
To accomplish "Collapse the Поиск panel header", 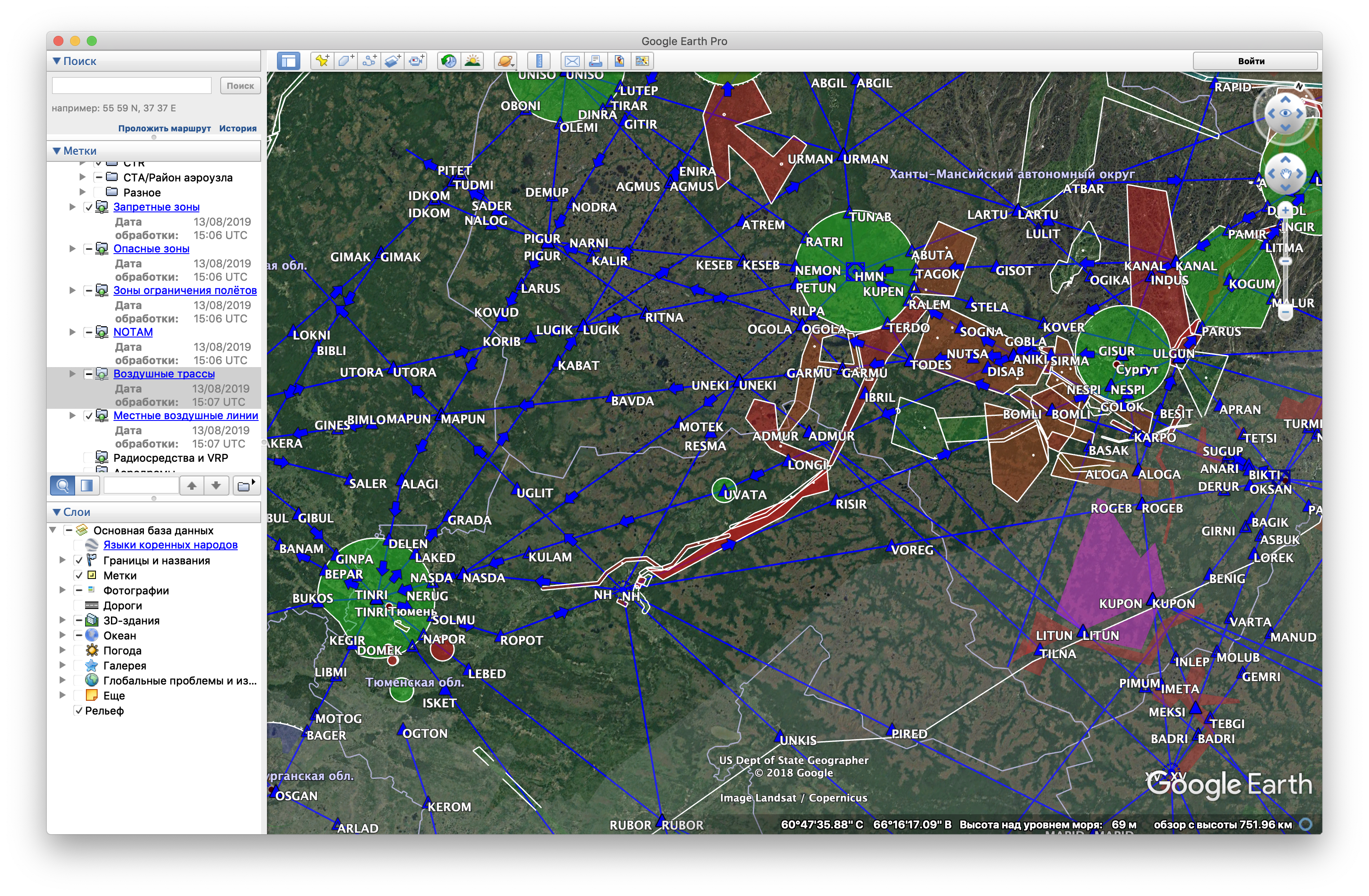I will (x=154, y=61).
